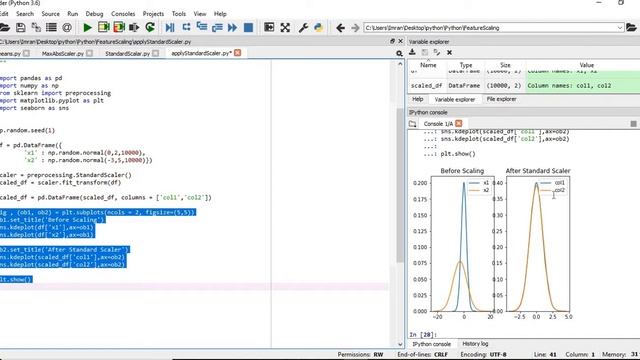This screenshot has height=360, width=640.
Task: Open the outline list toolbar icon
Action: point(51,28)
